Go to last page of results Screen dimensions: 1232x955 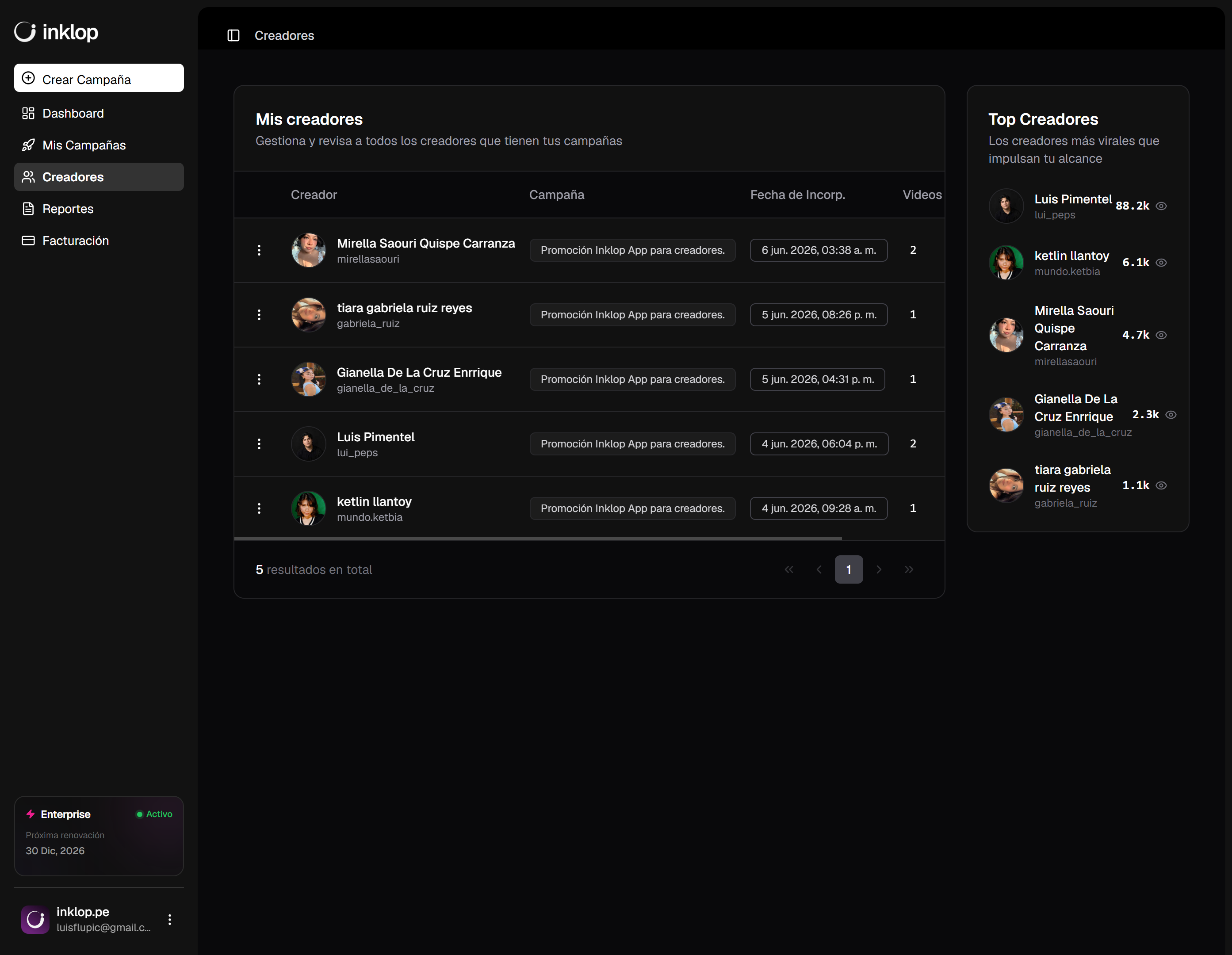click(909, 570)
